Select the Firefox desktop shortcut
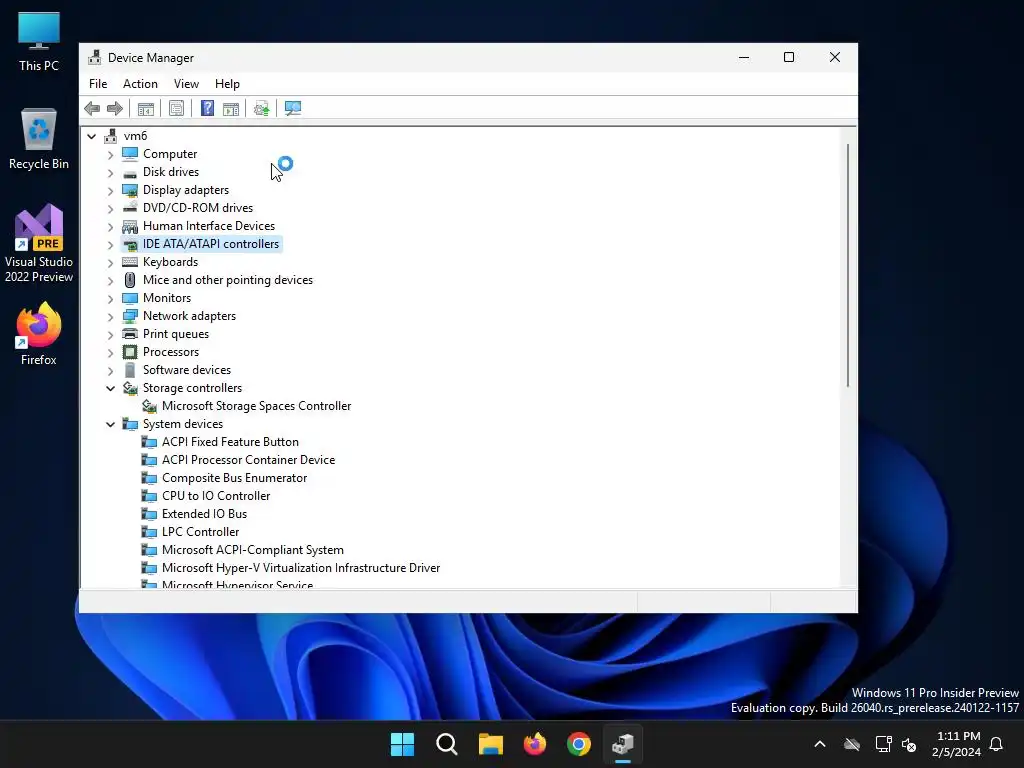 [x=39, y=334]
